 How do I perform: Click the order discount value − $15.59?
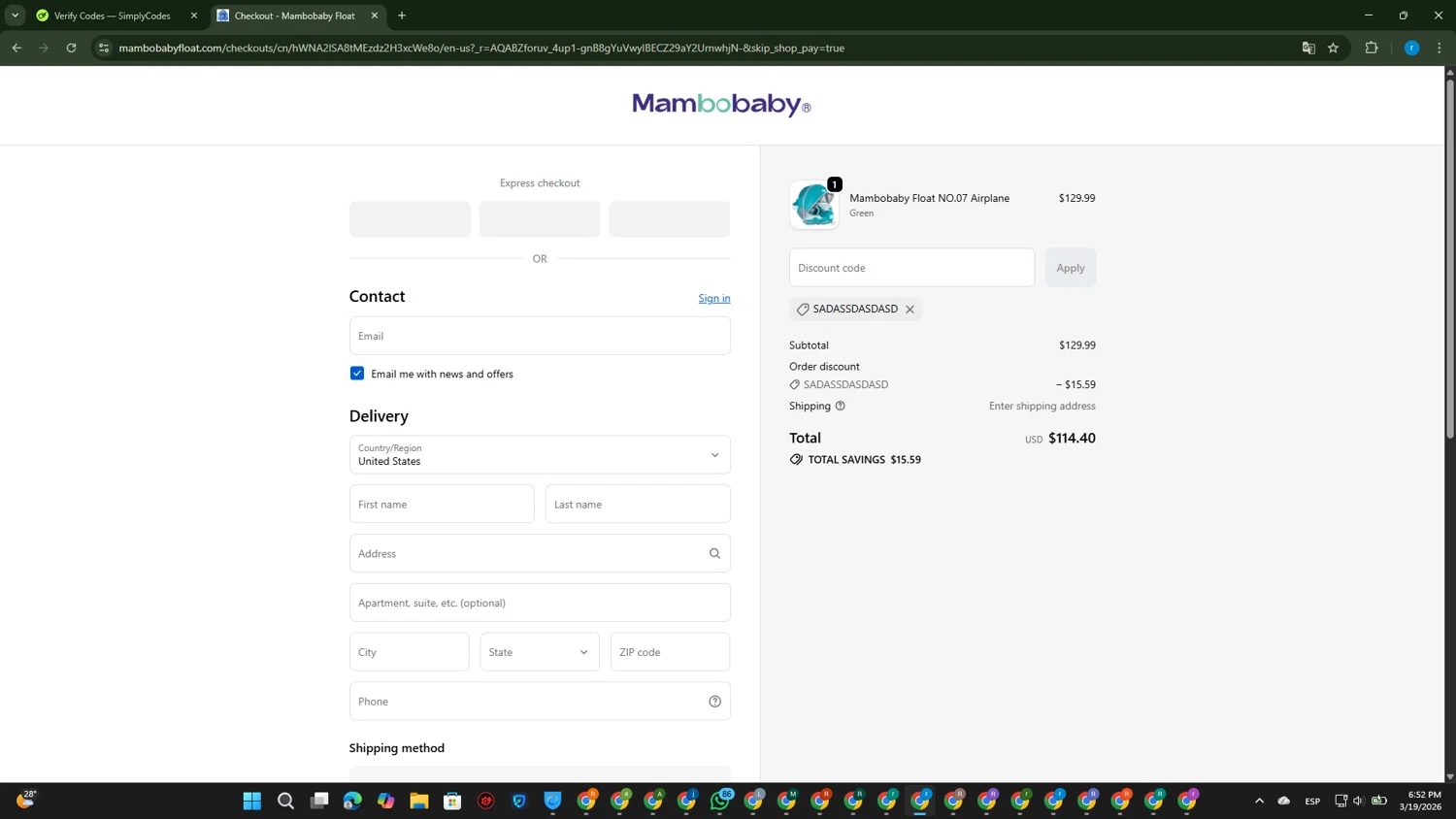point(1075,384)
